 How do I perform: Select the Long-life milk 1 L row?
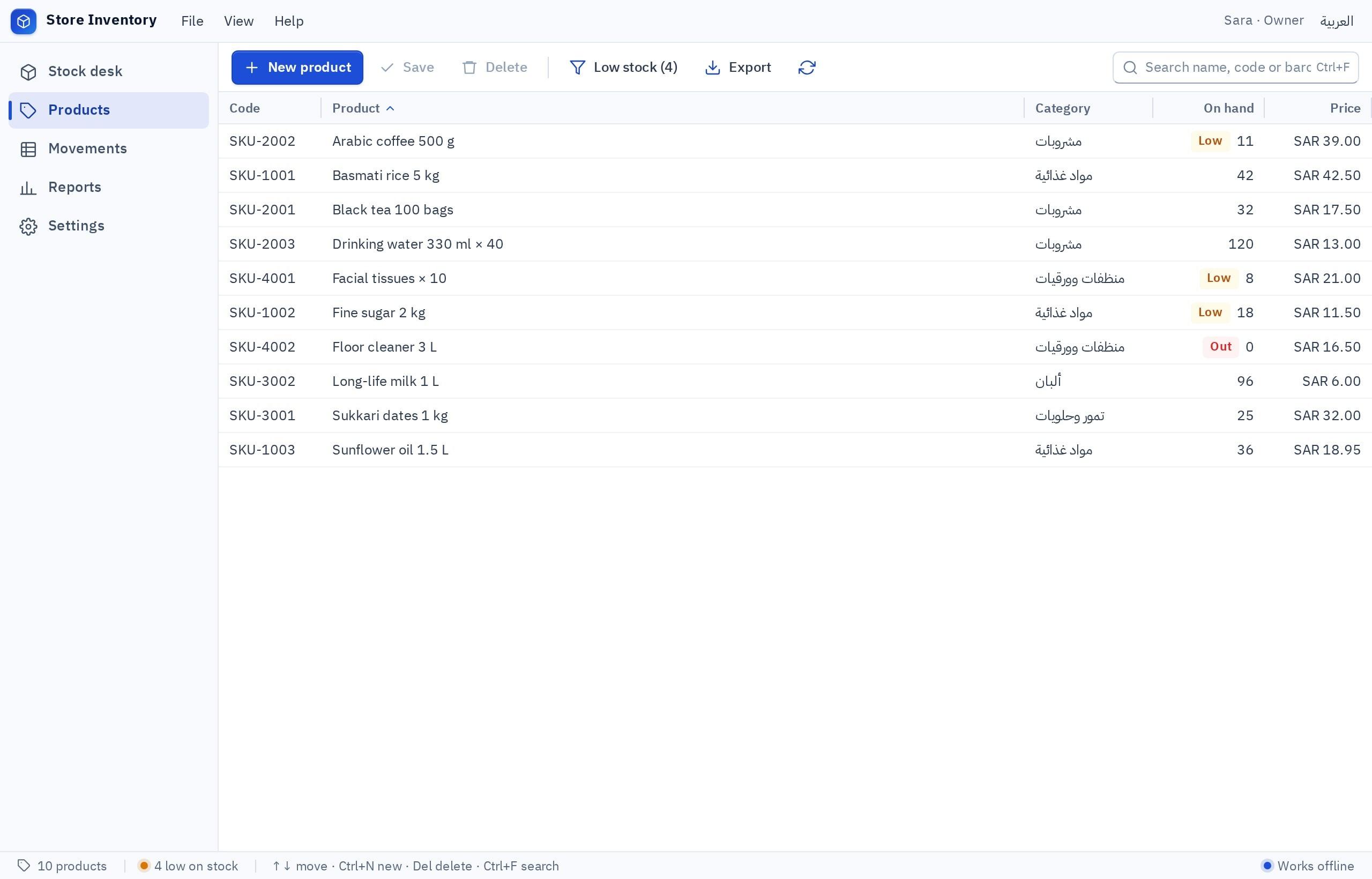[x=795, y=381]
